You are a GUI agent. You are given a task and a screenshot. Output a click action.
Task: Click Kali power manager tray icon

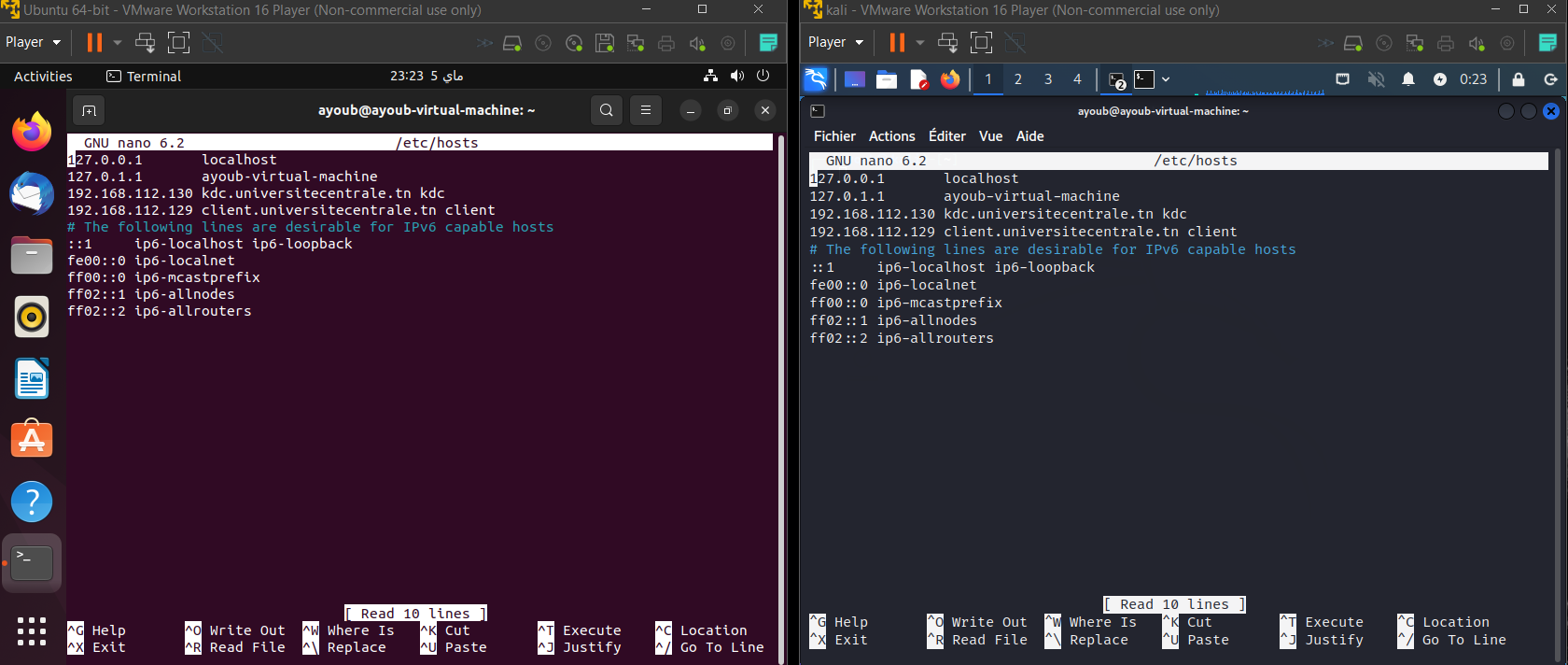pos(1440,79)
